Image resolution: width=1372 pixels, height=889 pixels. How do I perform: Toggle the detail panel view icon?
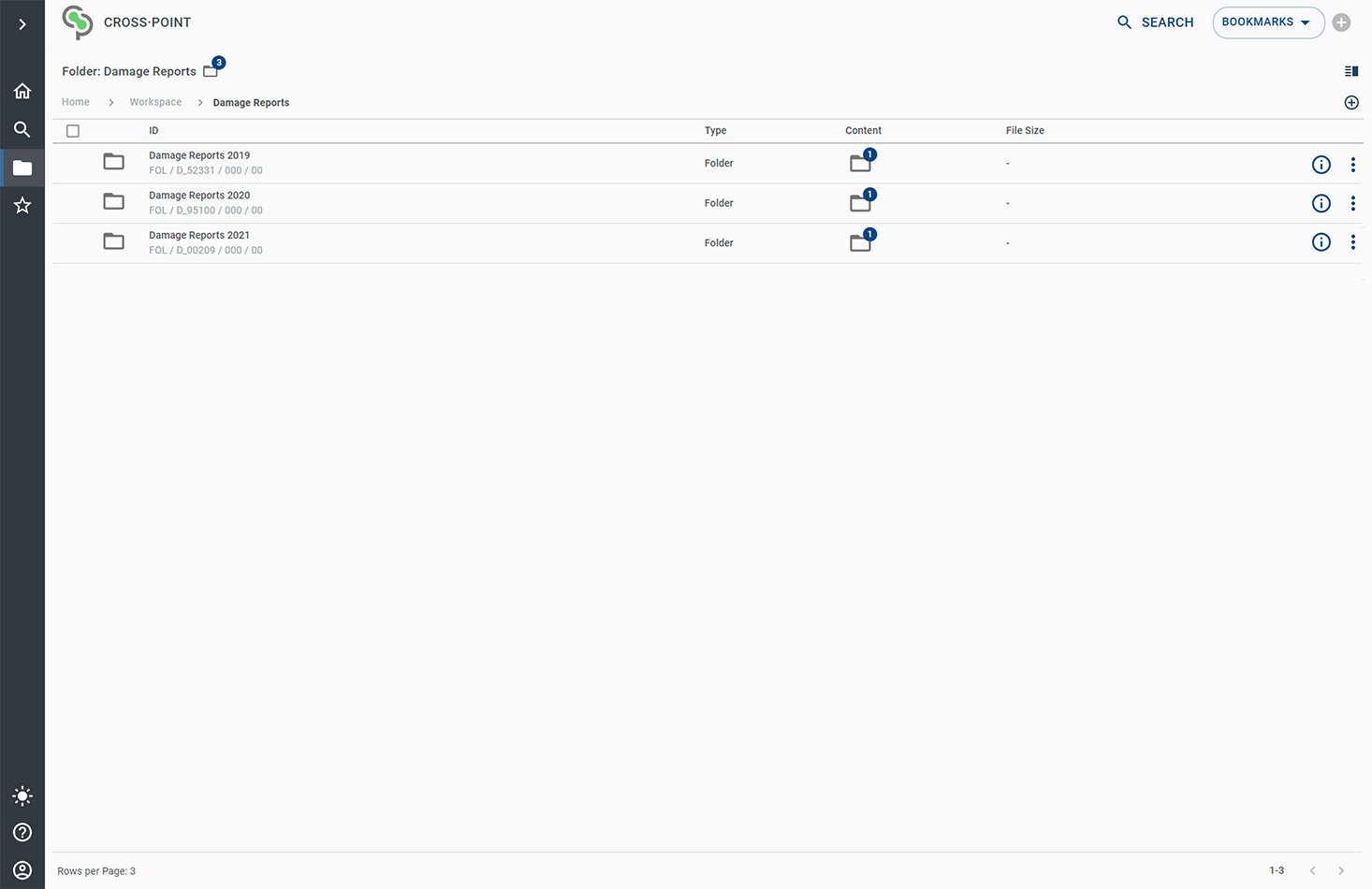coord(1350,71)
